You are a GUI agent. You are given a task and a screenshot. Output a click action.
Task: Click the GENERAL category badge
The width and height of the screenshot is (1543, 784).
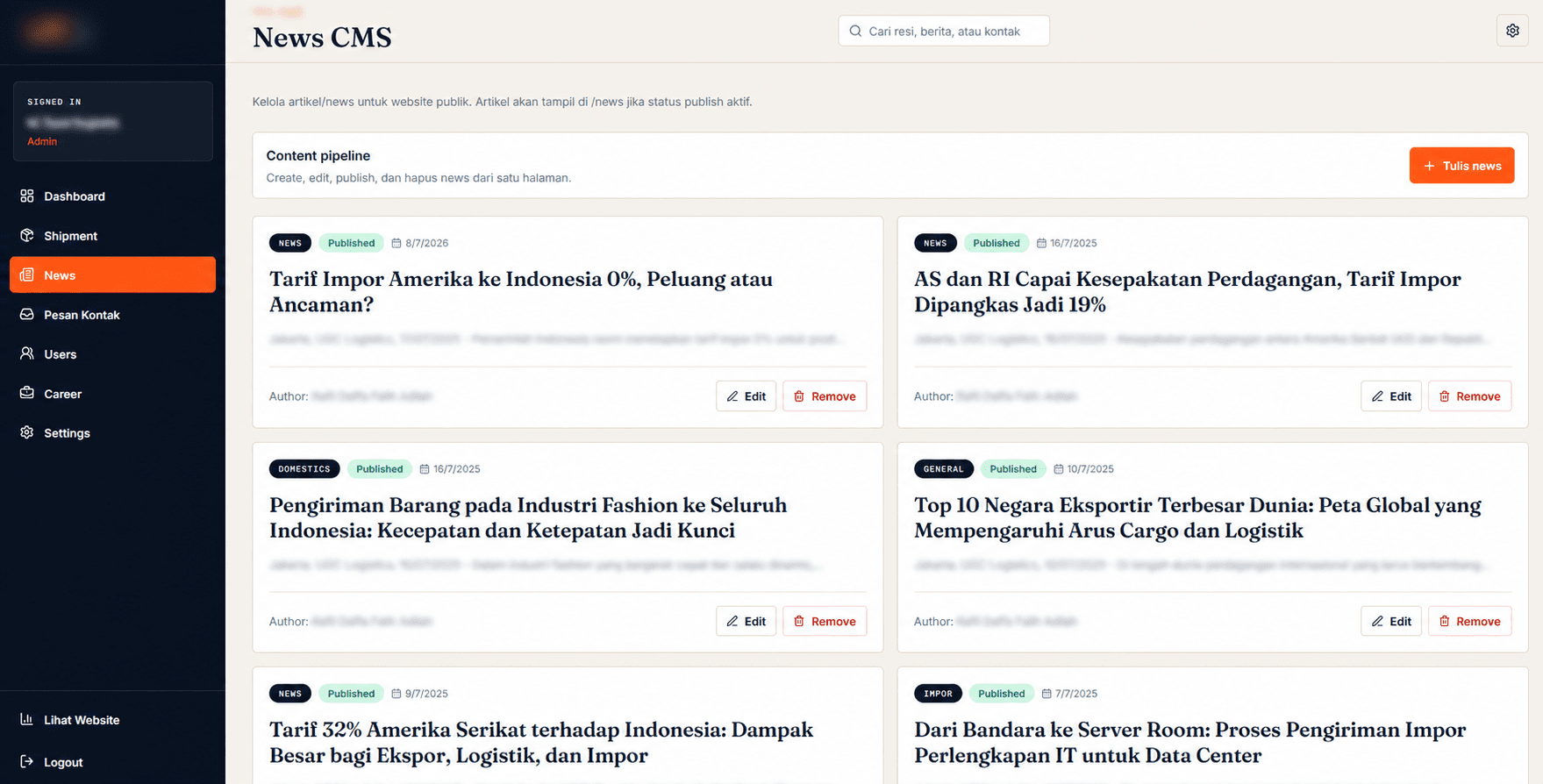[944, 469]
